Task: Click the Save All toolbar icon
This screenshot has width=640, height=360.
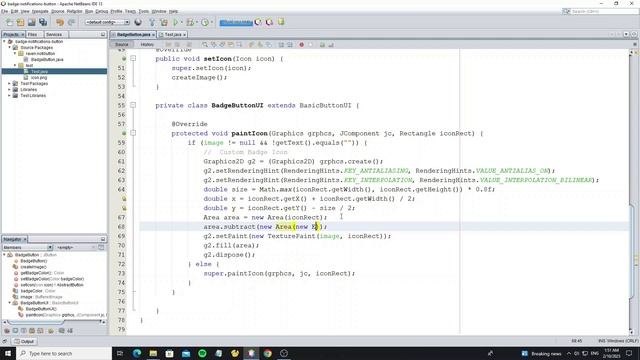Action: point(43,22)
